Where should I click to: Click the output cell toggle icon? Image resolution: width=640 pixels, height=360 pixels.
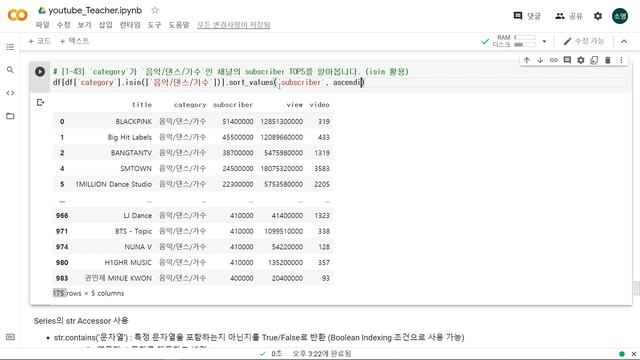[40, 102]
